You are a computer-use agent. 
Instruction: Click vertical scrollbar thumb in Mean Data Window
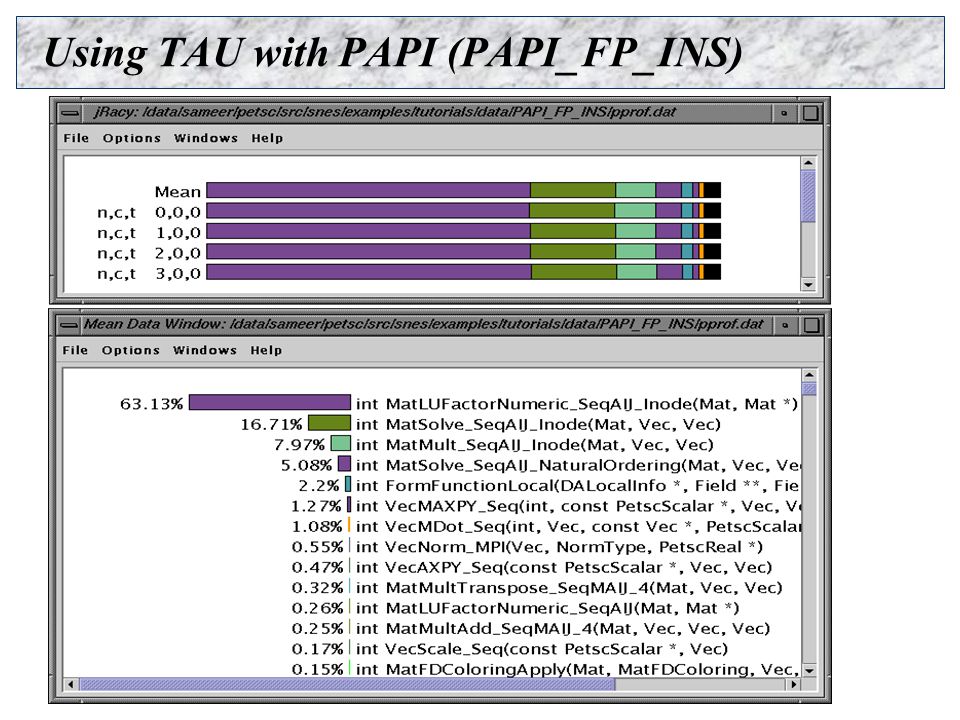coord(809,389)
